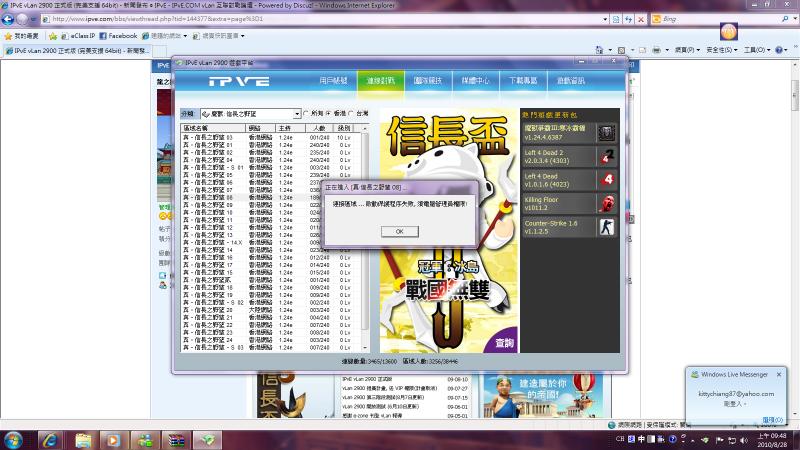Open the game category dropdown 魔獸: 信長之野望
800x450 pixels.
coord(250,114)
